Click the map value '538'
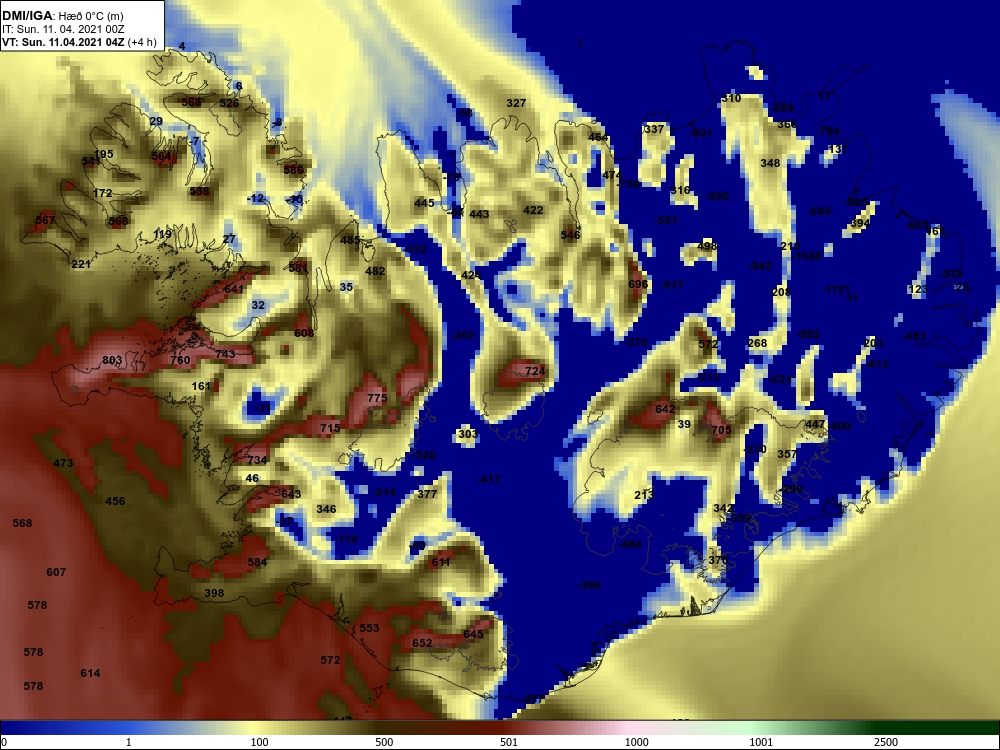Viewport: 1000px width, 750px height. click(200, 191)
